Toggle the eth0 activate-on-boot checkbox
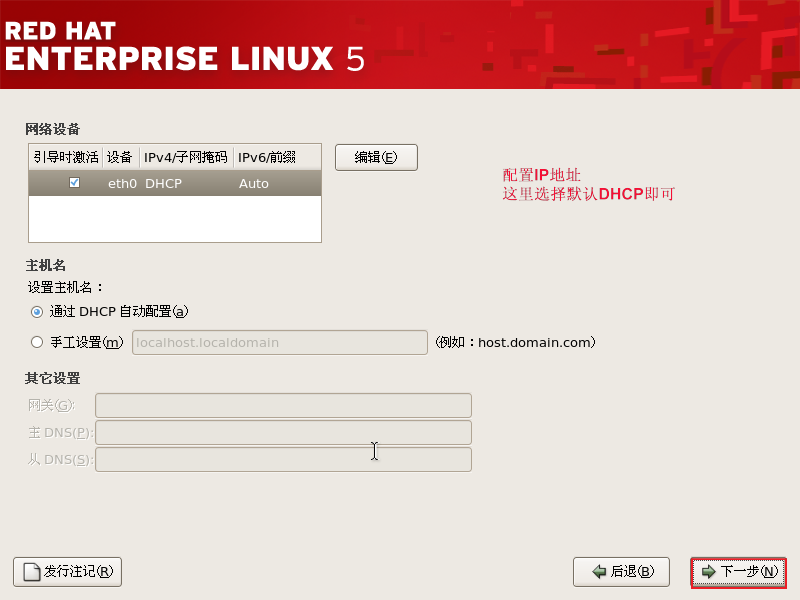The image size is (800, 600). 74,183
